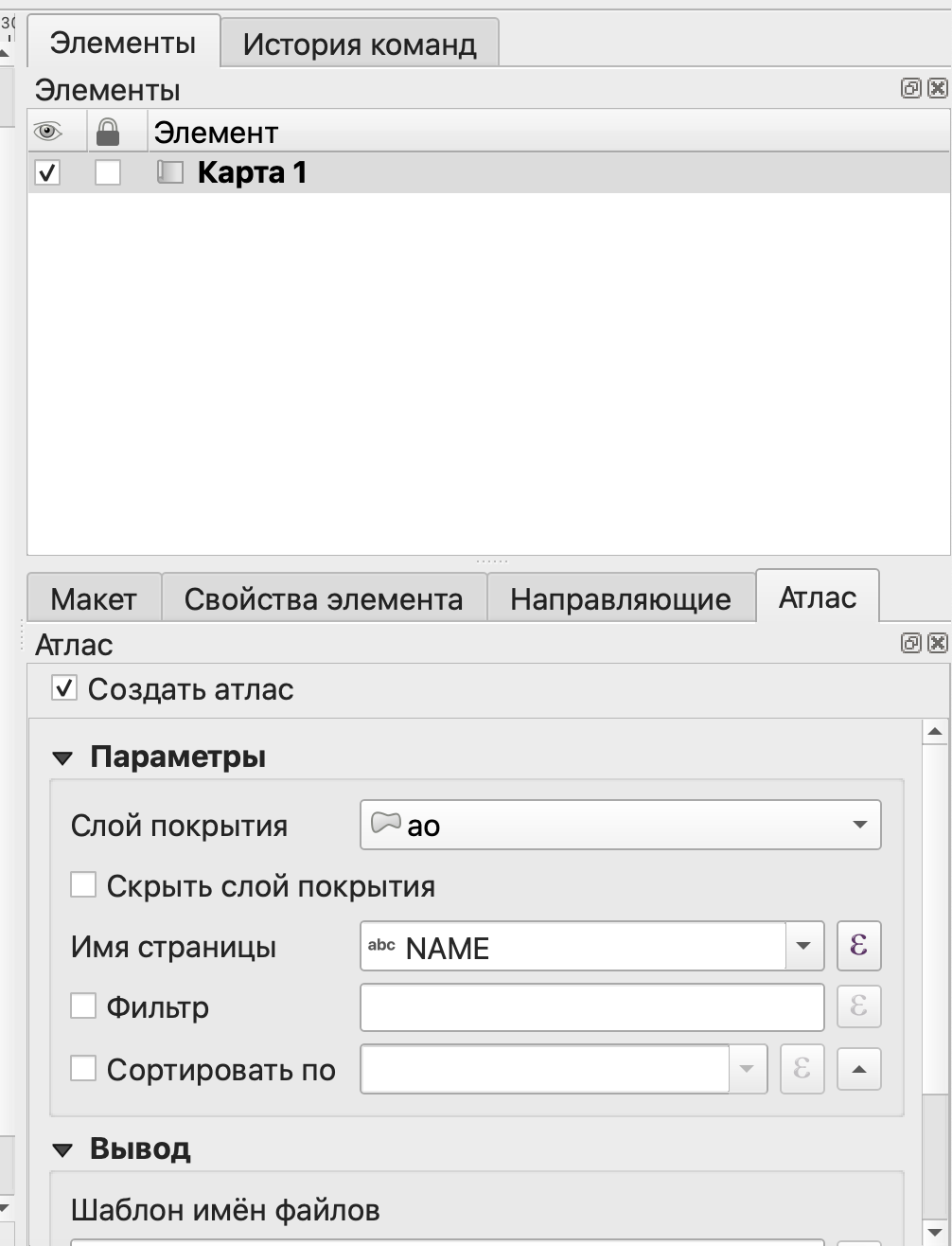Screen dimensions: 952x1246
Task: Undock the Atlas panel using float icon
Action: (x=910, y=644)
